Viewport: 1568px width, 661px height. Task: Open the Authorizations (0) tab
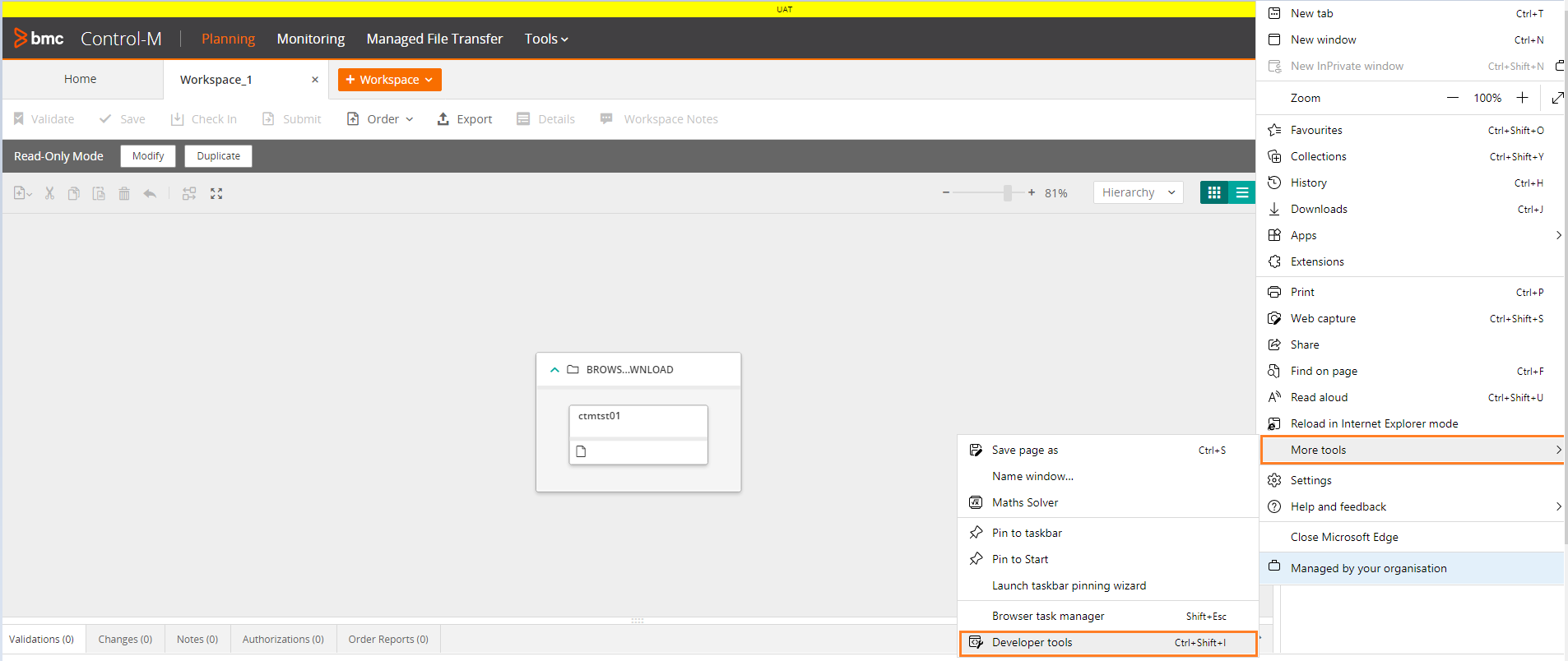pos(283,639)
